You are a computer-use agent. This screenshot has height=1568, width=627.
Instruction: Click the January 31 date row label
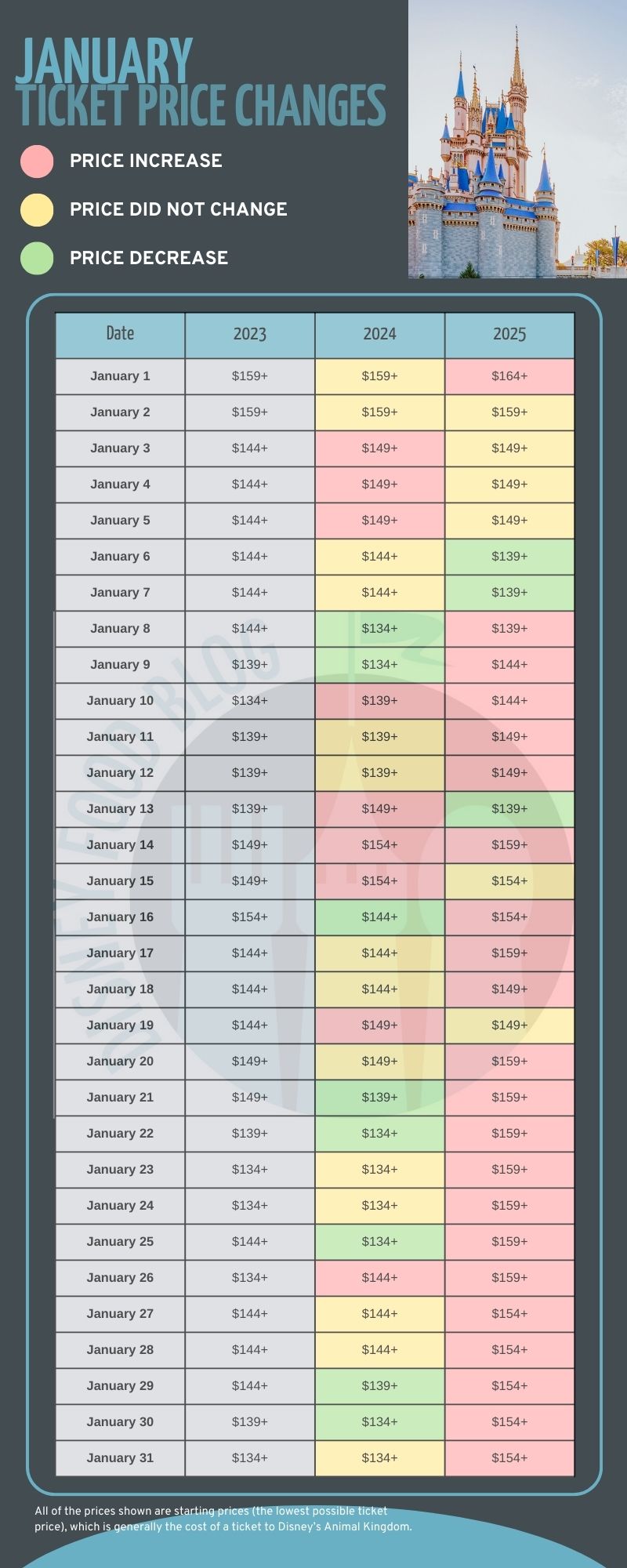click(120, 1458)
